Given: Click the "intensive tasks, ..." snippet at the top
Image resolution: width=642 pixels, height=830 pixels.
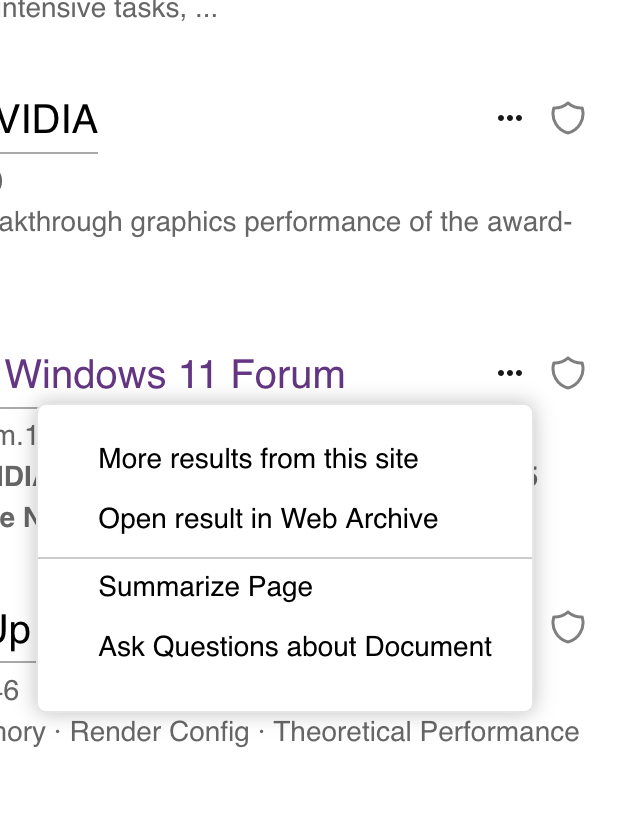Looking at the screenshot, I should [108, 12].
